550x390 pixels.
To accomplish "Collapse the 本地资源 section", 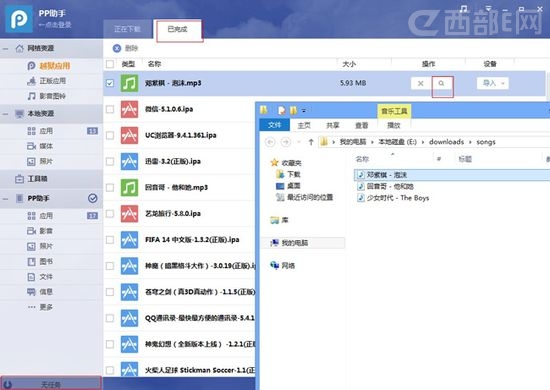I will pyautogui.click(x=5, y=114).
